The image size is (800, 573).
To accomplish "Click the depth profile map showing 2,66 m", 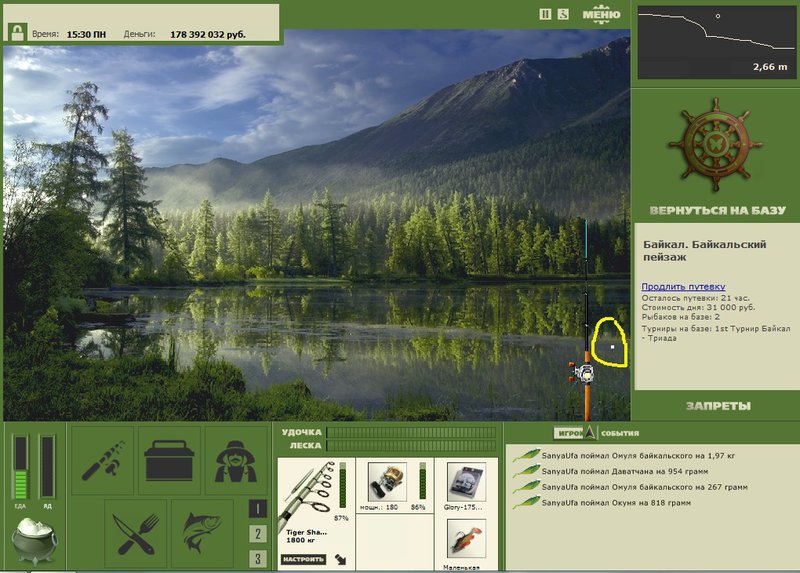I will (716, 42).
